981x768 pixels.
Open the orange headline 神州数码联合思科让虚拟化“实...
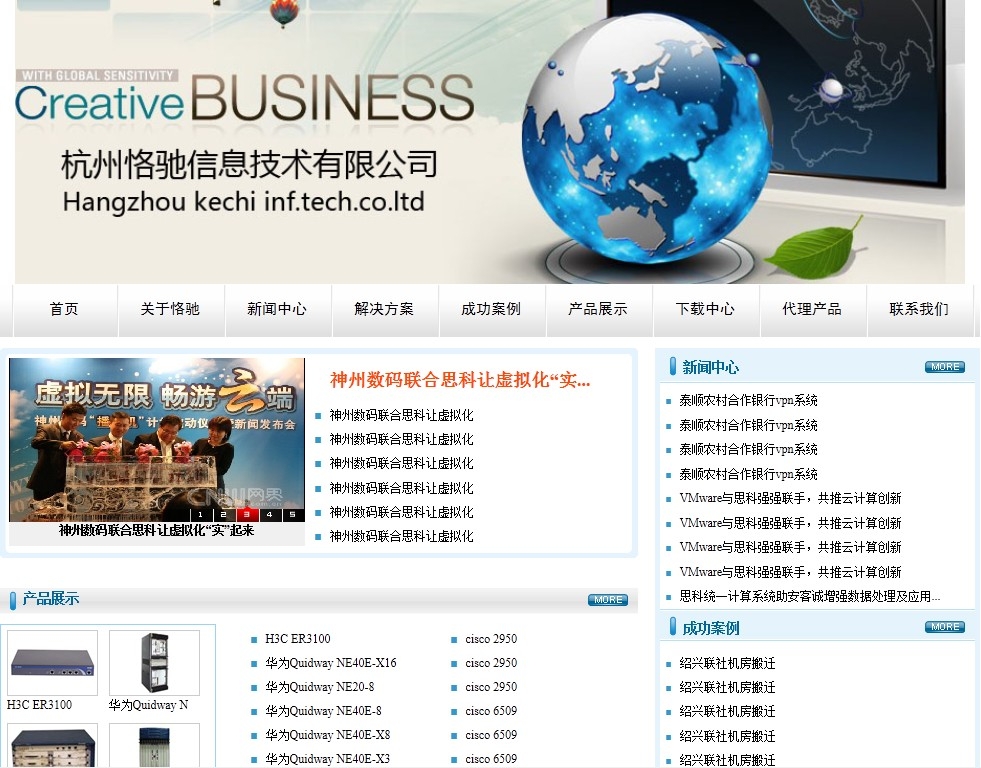(460, 380)
